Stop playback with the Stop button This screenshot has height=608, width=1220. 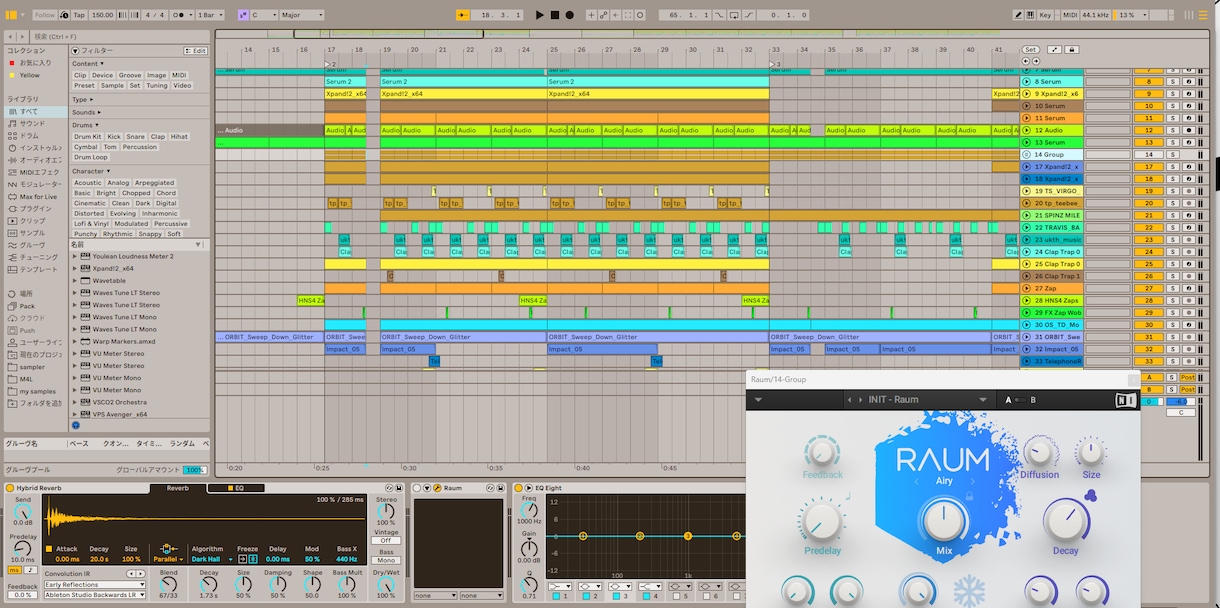pos(555,15)
